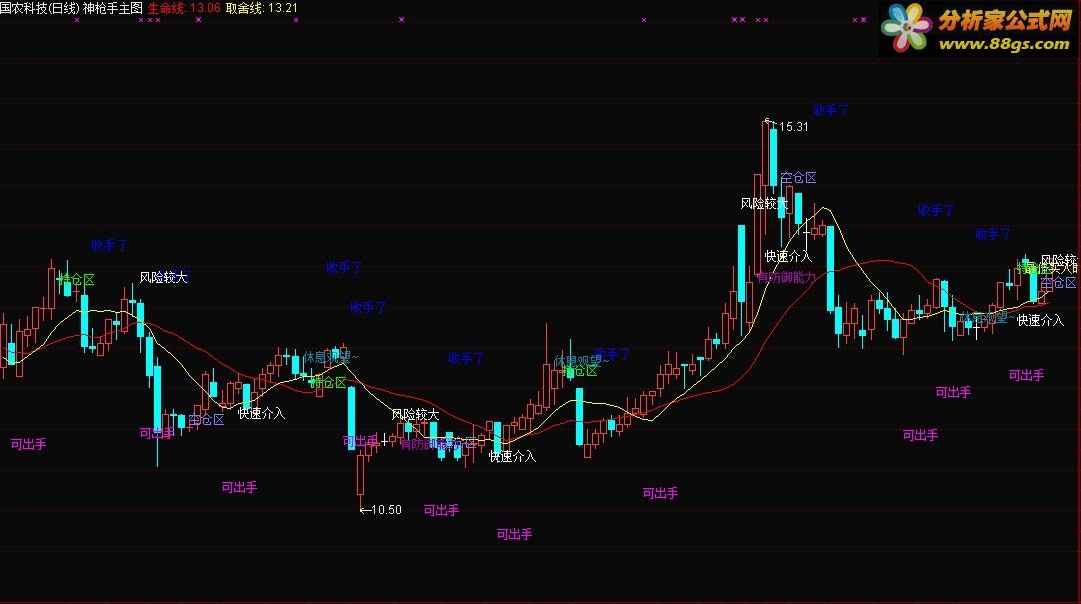
Task: Select the 神枪手主图 indicator name
Action: [112, 8]
